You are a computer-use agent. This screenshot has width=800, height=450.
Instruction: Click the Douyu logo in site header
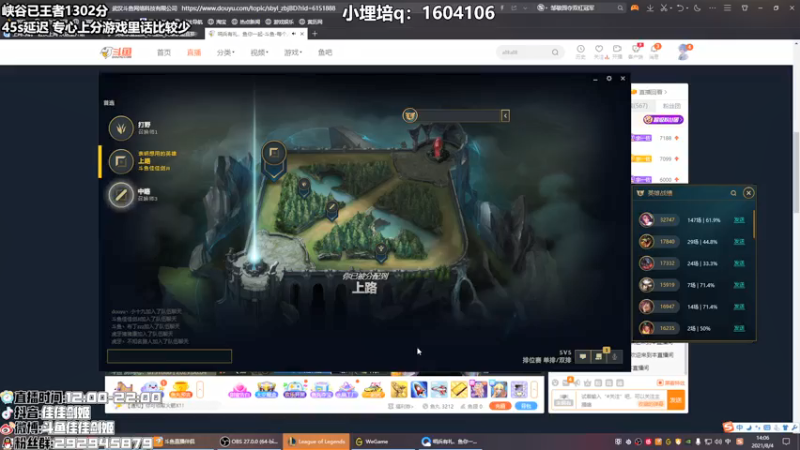click(x=116, y=53)
